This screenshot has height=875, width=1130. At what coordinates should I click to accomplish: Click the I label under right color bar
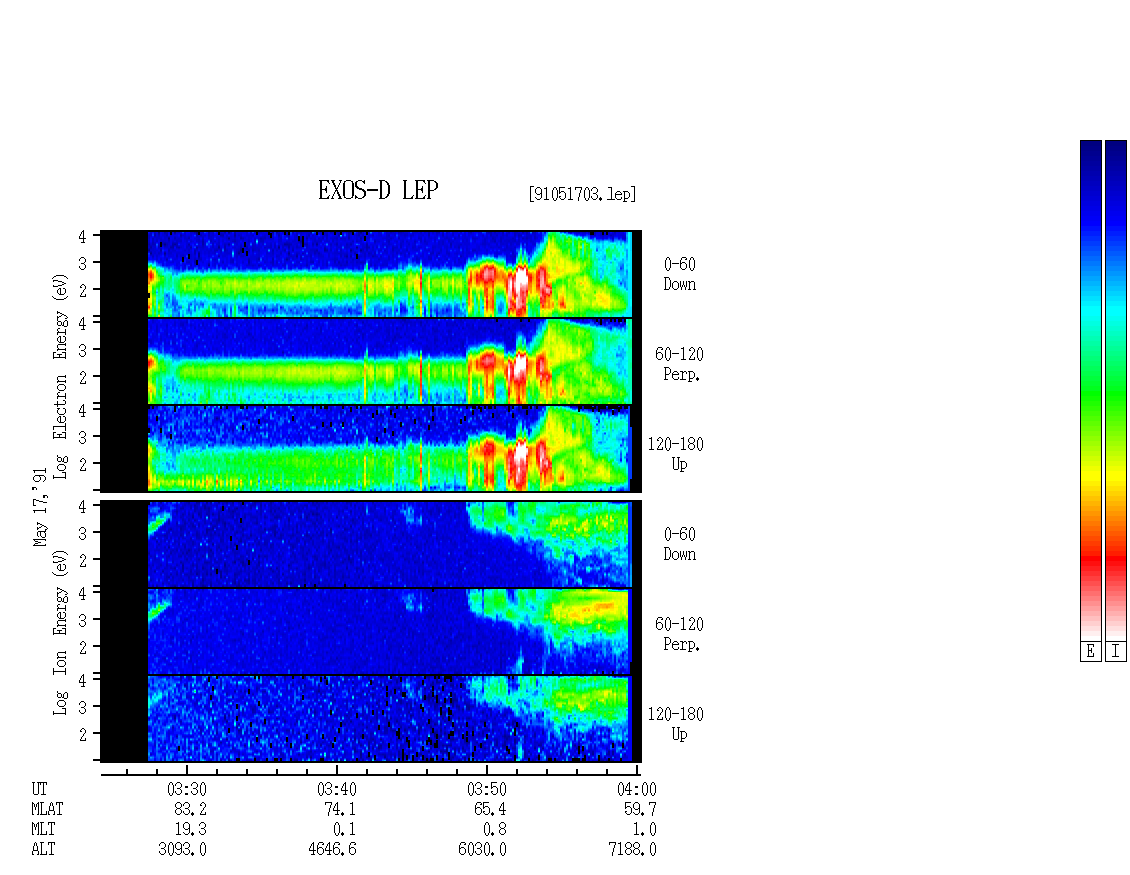pyautogui.click(x=1116, y=651)
